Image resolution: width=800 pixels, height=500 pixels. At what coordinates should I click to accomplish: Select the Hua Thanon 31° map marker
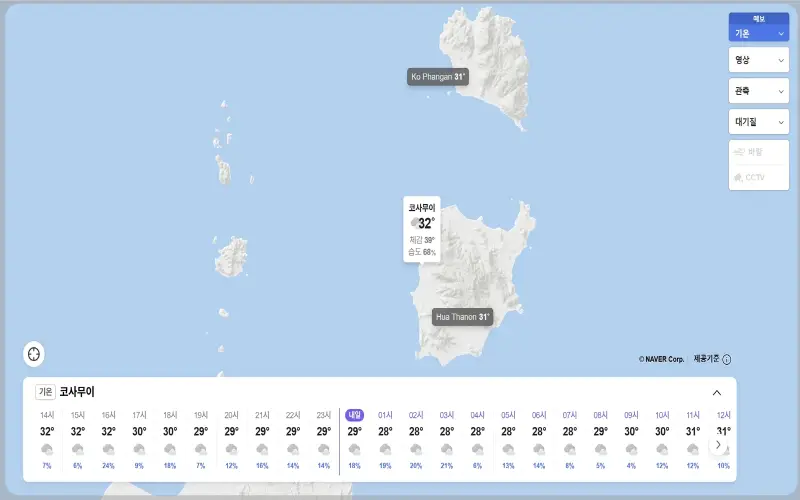[x=462, y=317]
